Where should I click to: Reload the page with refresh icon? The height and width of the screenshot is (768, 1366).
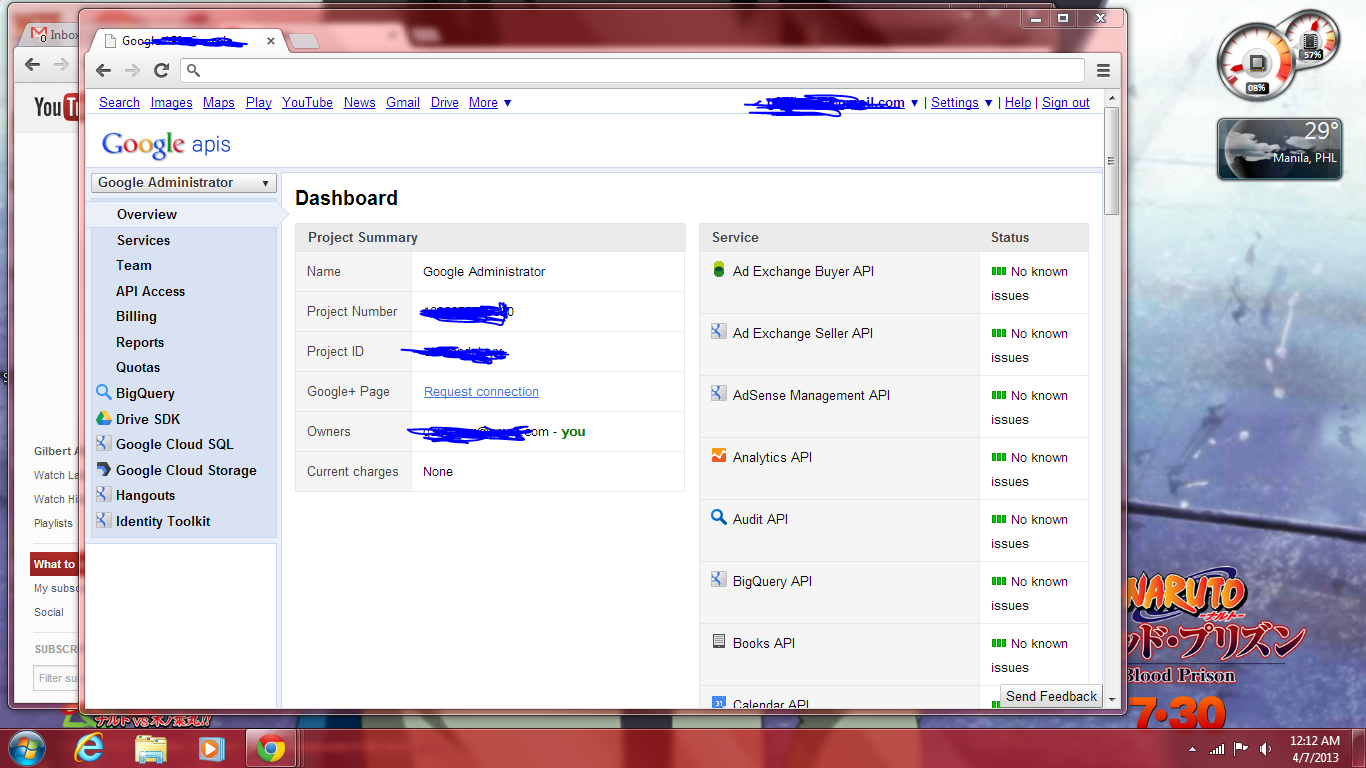(x=161, y=70)
